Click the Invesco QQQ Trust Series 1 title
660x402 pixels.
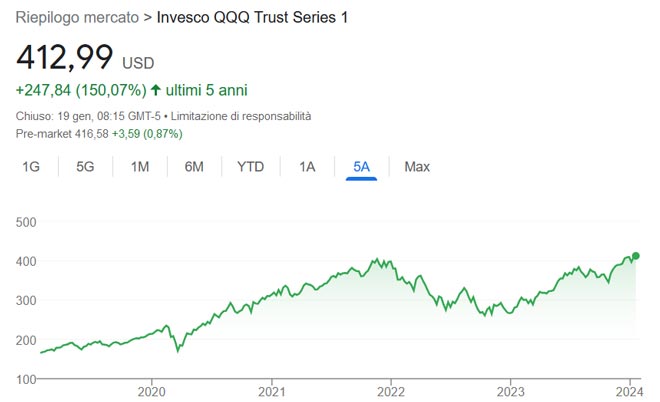[x=253, y=17]
